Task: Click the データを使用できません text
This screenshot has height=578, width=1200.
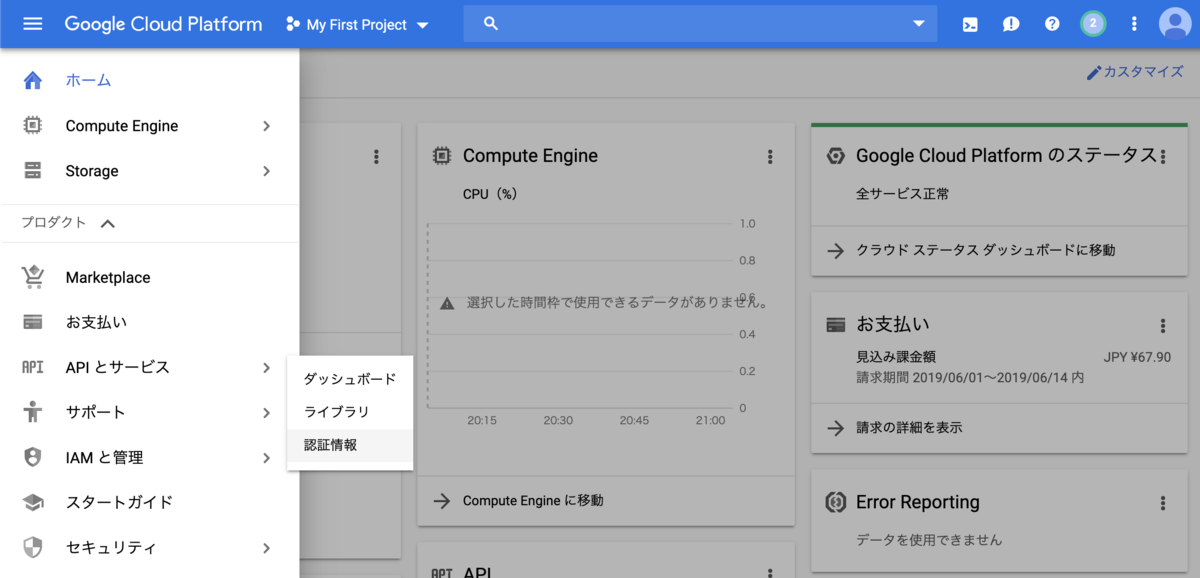Action: tap(929, 539)
